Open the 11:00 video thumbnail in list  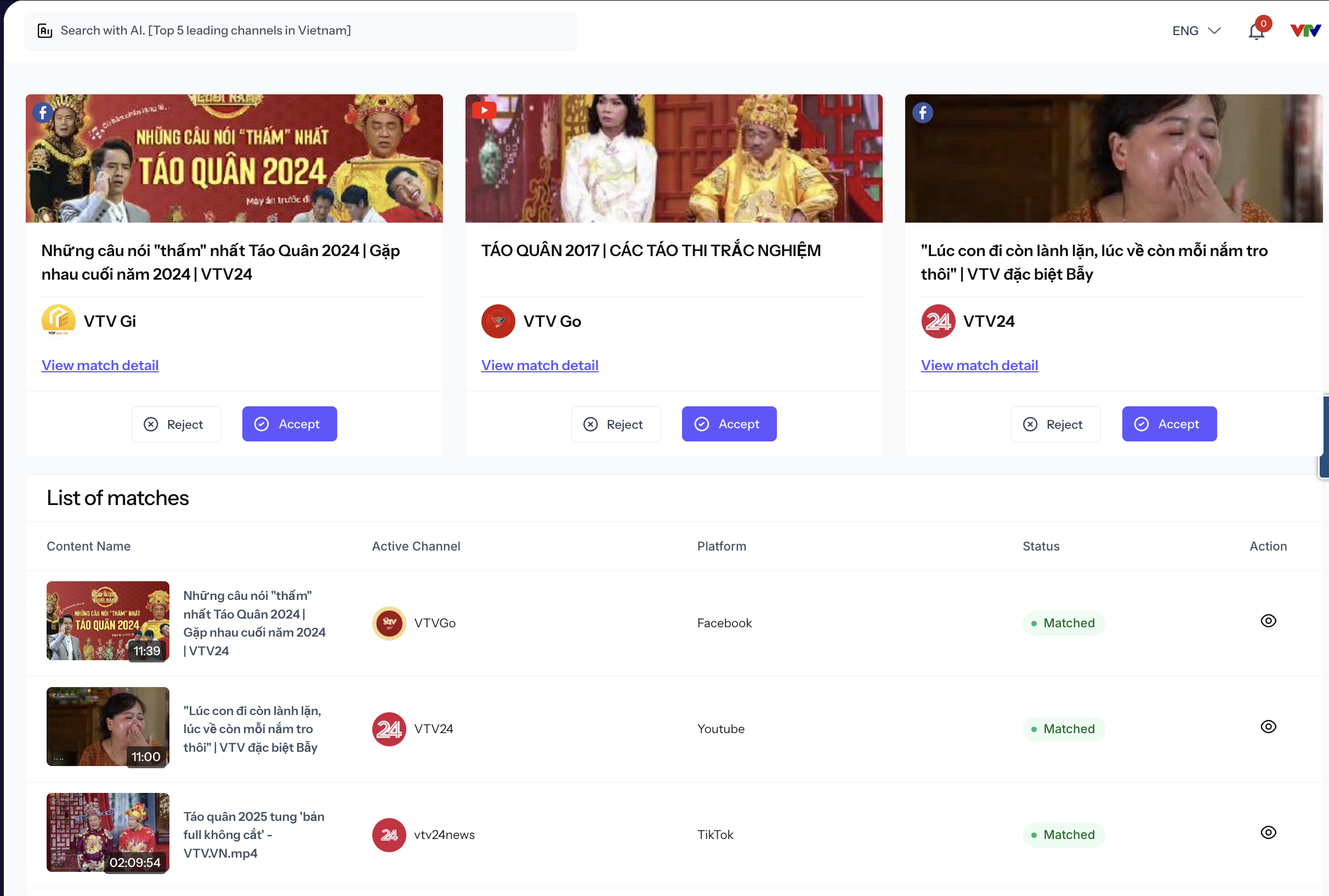pos(108,727)
